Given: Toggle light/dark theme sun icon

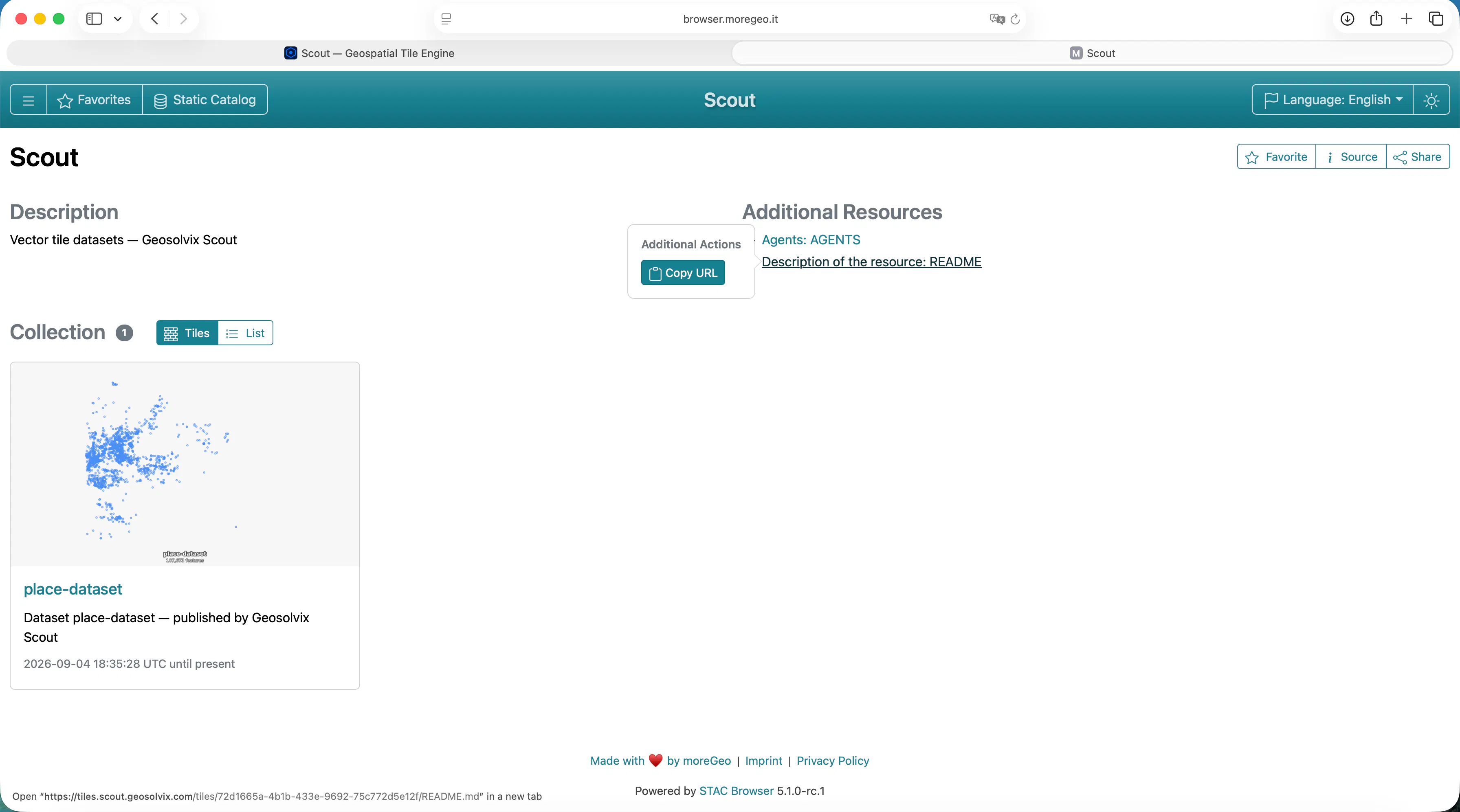Looking at the screenshot, I should click(x=1431, y=100).
